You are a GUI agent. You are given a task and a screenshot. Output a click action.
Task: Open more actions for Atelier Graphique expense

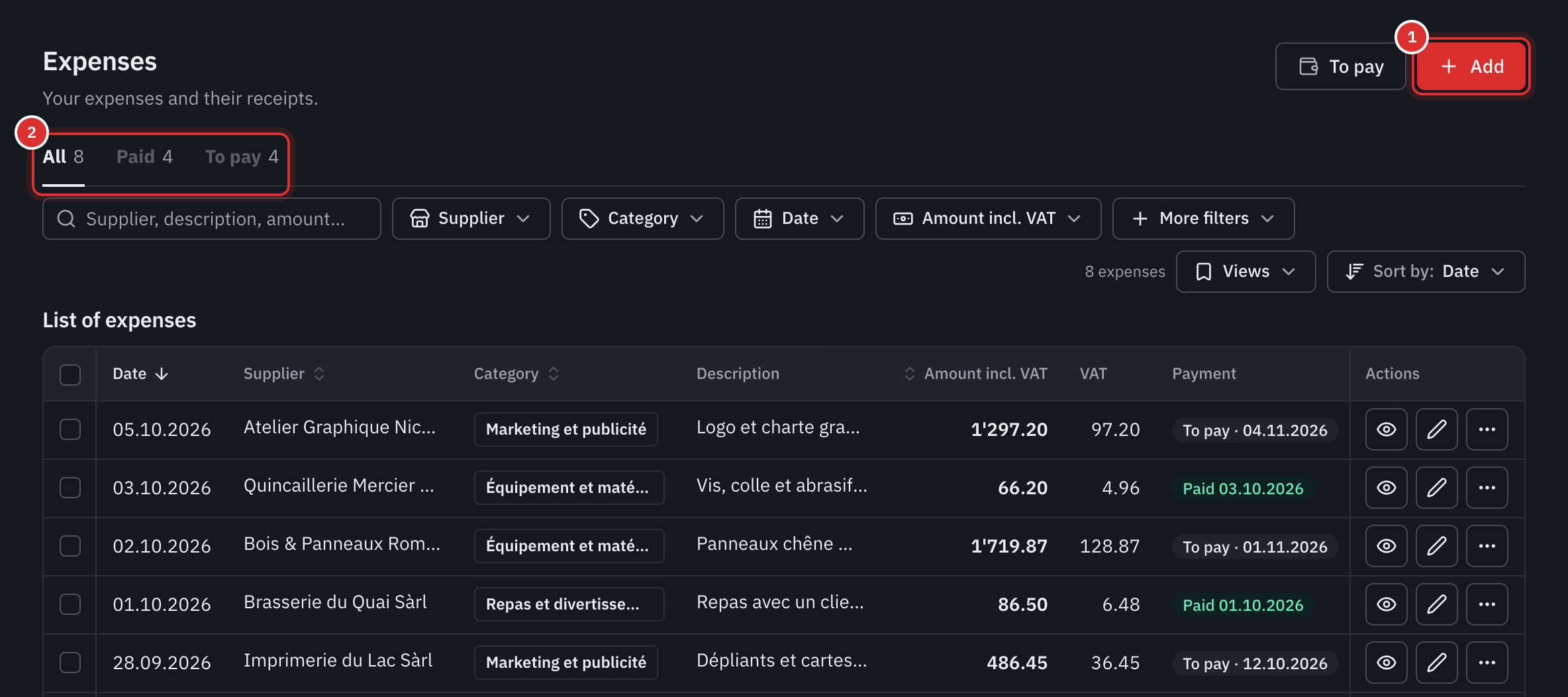[1487, 429]
